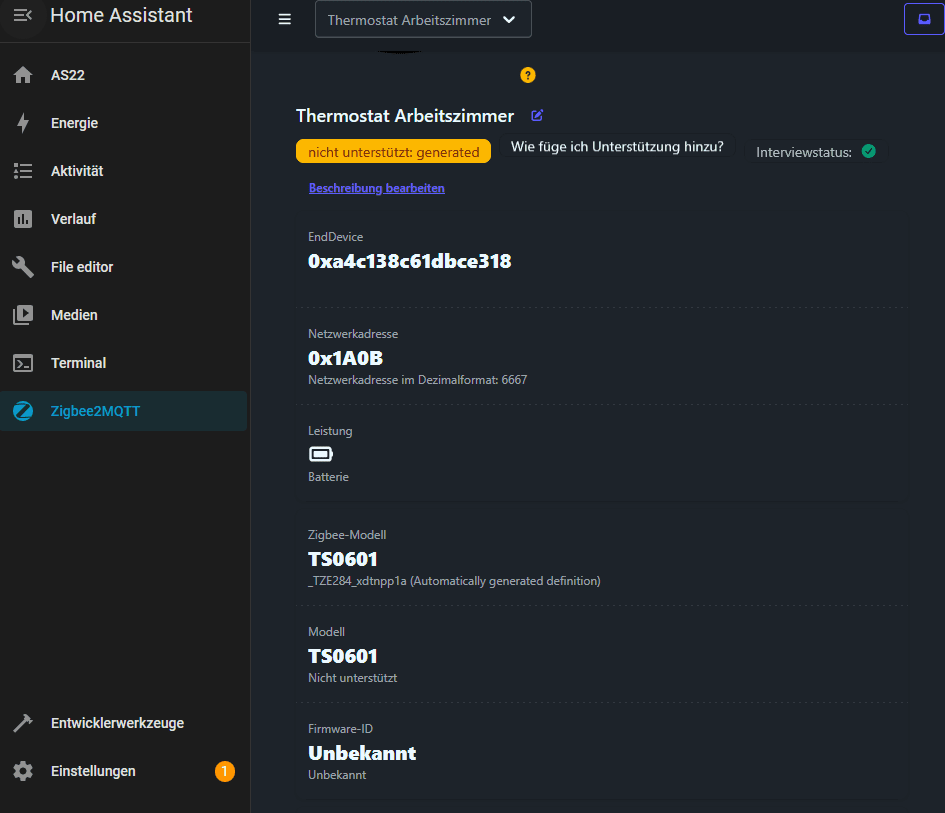Open Entwicklerwerkzeuge developer tools
This screenshot has width=945, height=813.
point(117,723)
